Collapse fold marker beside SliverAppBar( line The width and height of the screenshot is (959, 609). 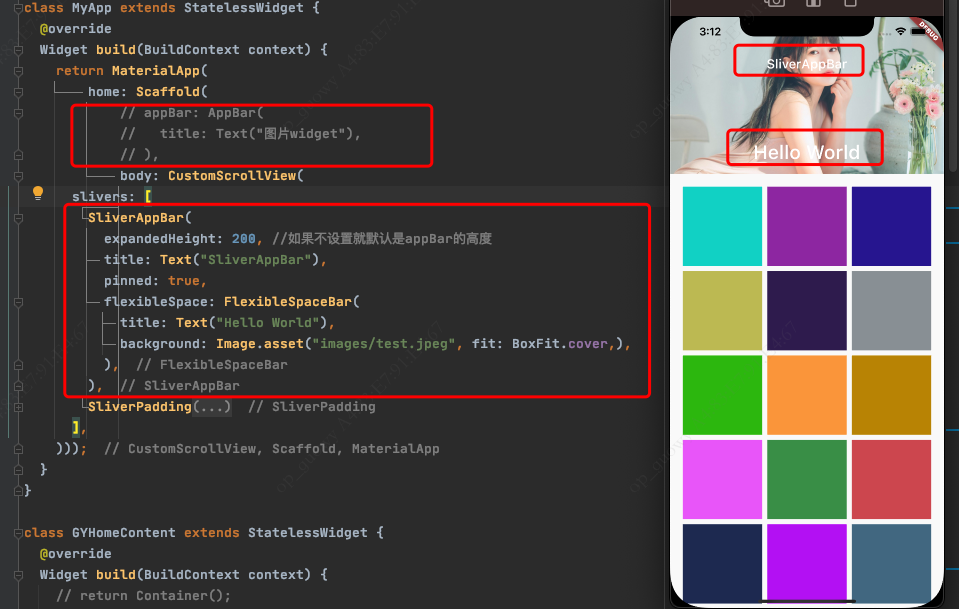click(18, 218)
